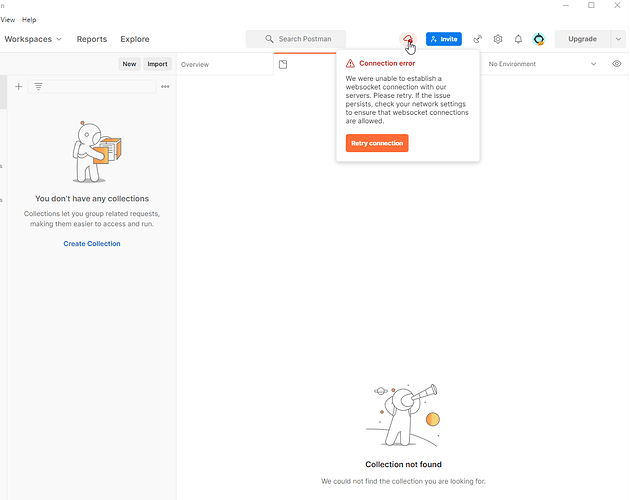Focus the Search Postman field
The width and height of the screenshot is (630, 500).
[x=296, y=39]
